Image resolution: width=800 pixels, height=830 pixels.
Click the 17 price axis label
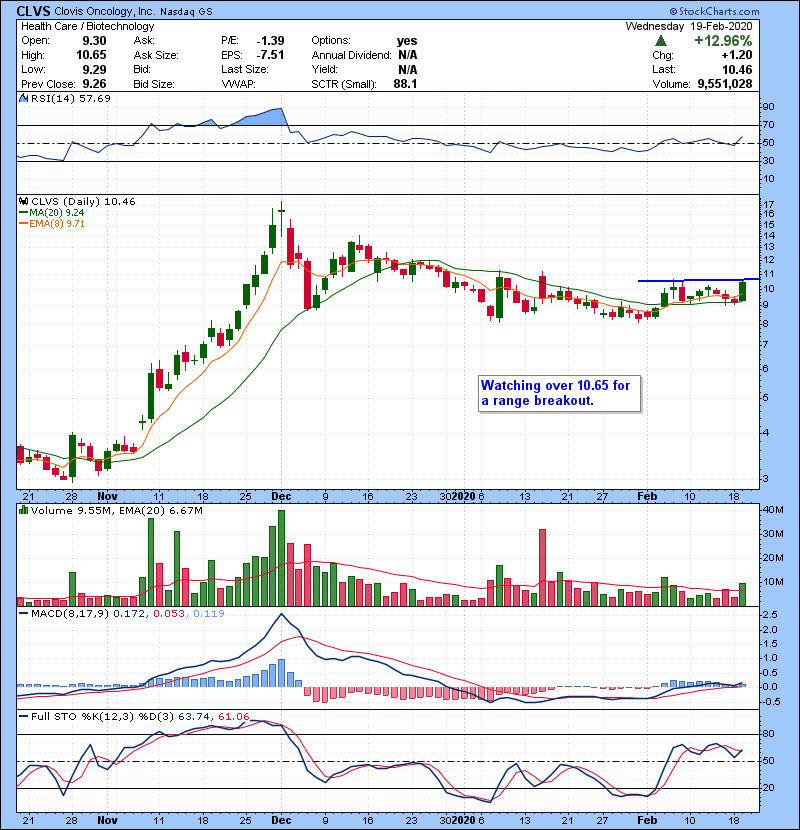[x=769, y=204]
